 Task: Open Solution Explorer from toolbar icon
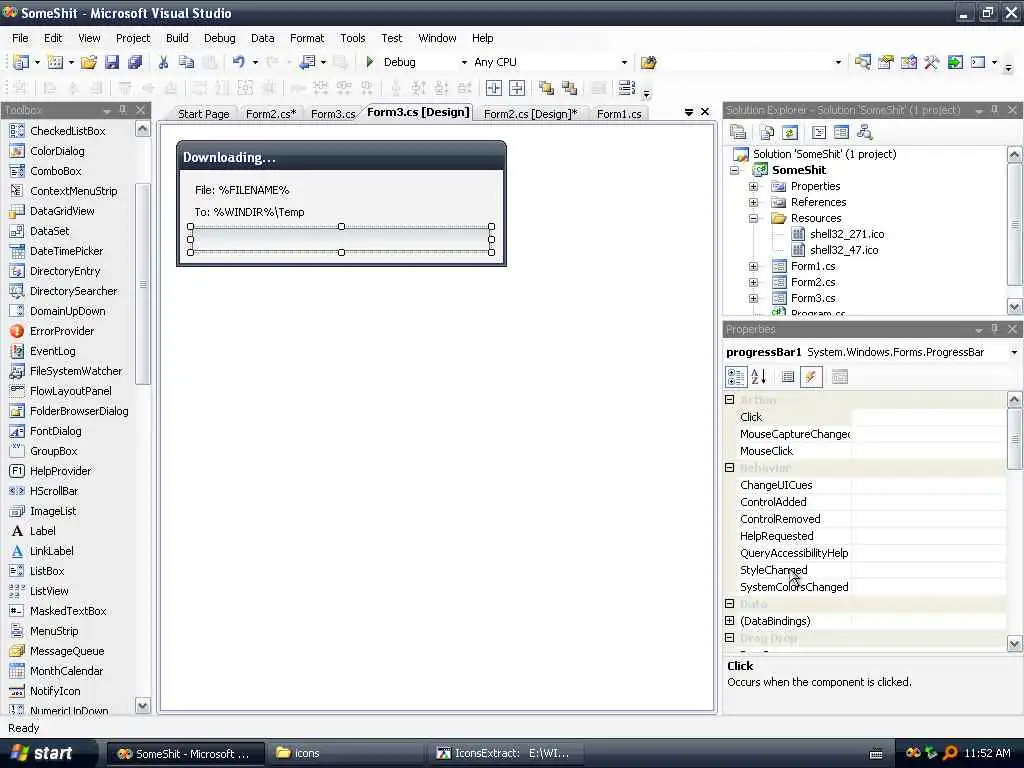coord(863,62)
